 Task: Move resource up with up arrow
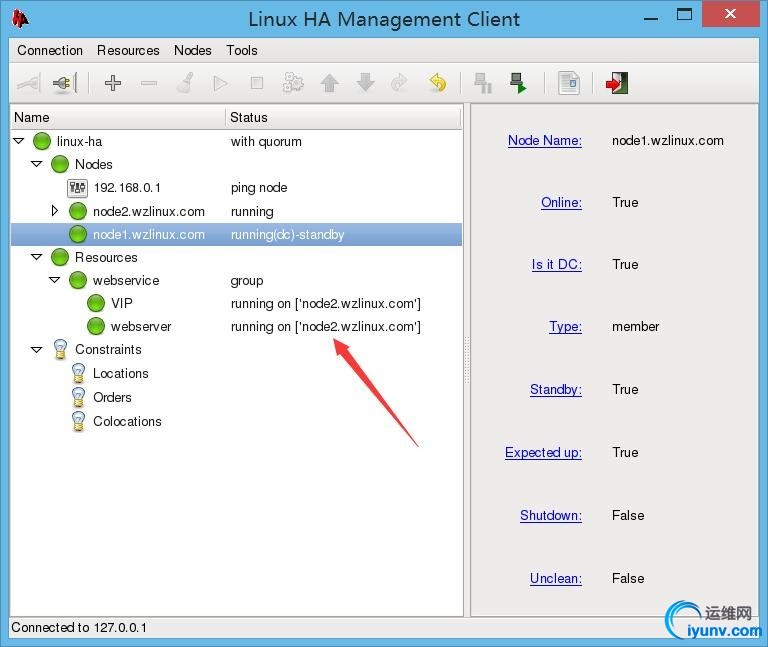tap(330, 83)
